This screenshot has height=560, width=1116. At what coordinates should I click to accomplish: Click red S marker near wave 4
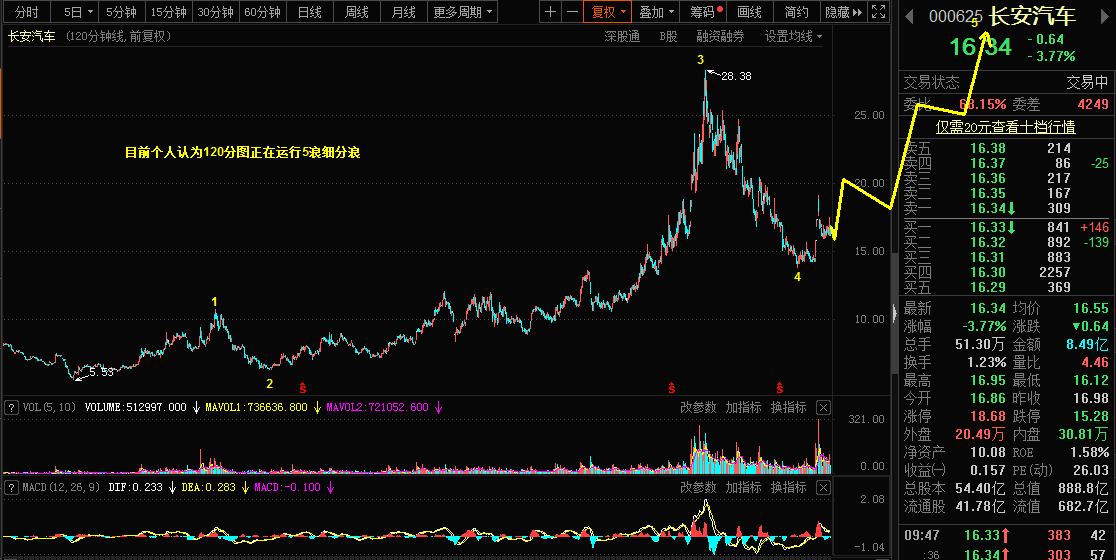pos(779,388)
